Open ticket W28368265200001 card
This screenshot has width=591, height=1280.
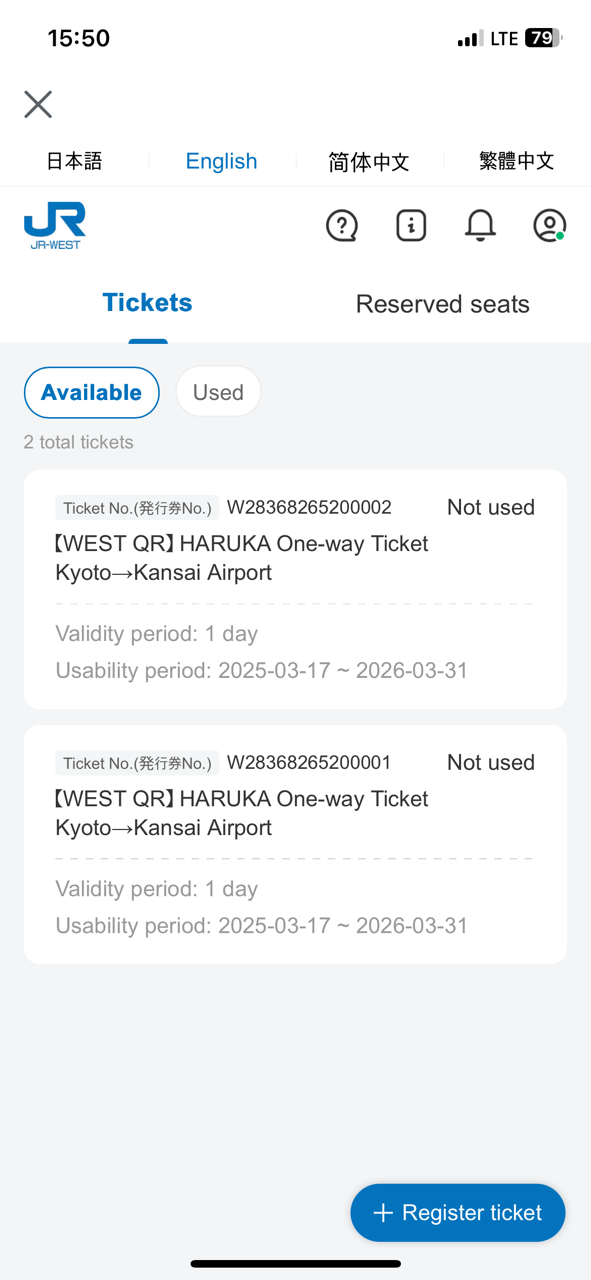[x=295, y=844]
